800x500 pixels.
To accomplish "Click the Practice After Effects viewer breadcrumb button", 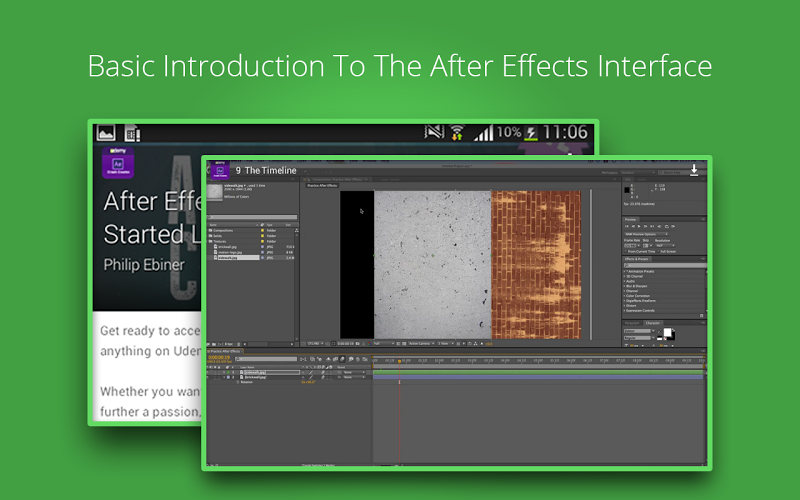I will [322, 185].
